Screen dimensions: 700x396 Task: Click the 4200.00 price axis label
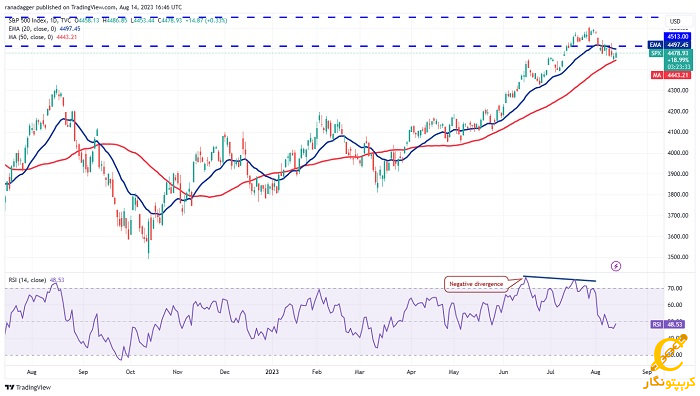click(678, 111)
